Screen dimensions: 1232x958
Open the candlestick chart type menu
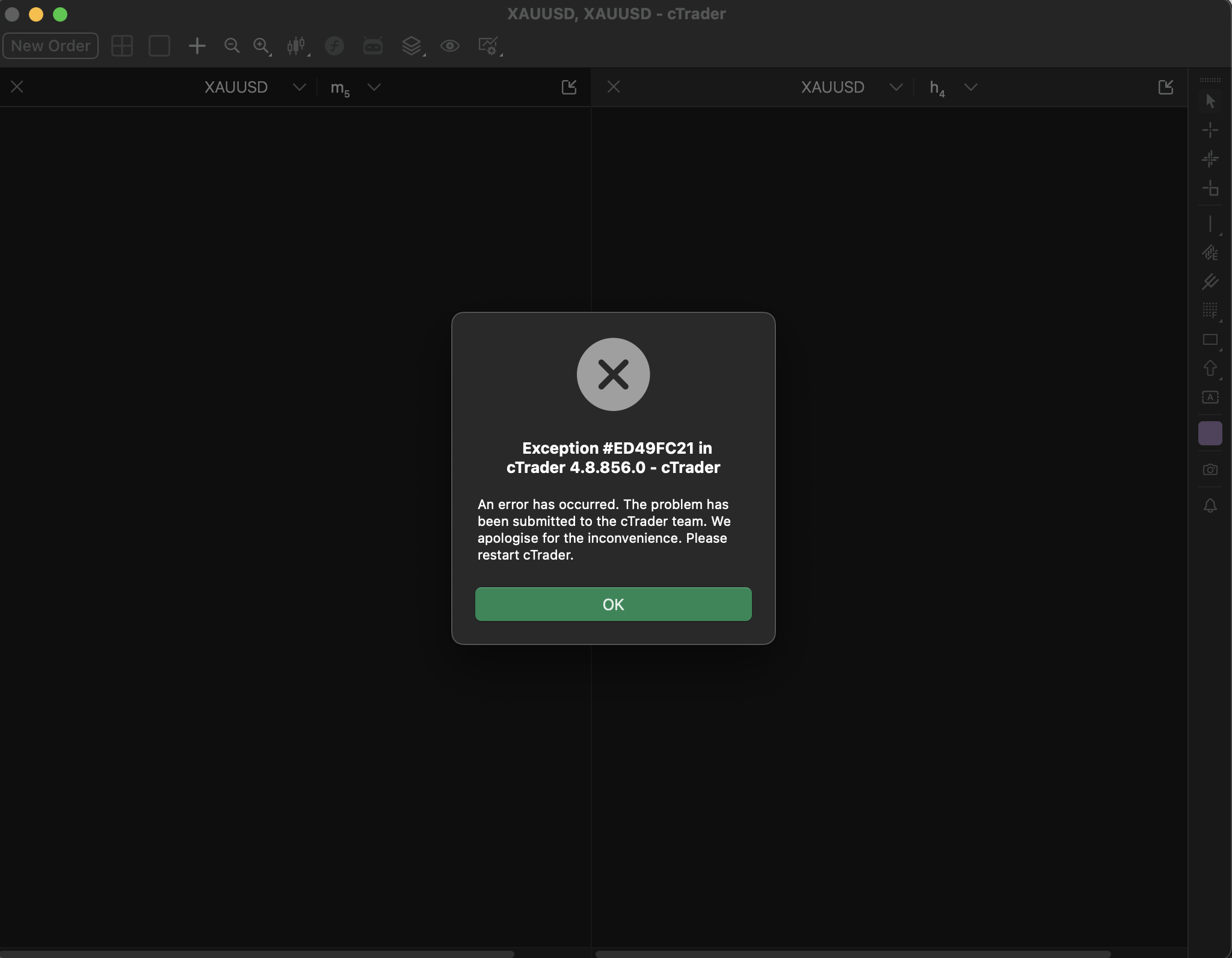(x=297, y=46)
